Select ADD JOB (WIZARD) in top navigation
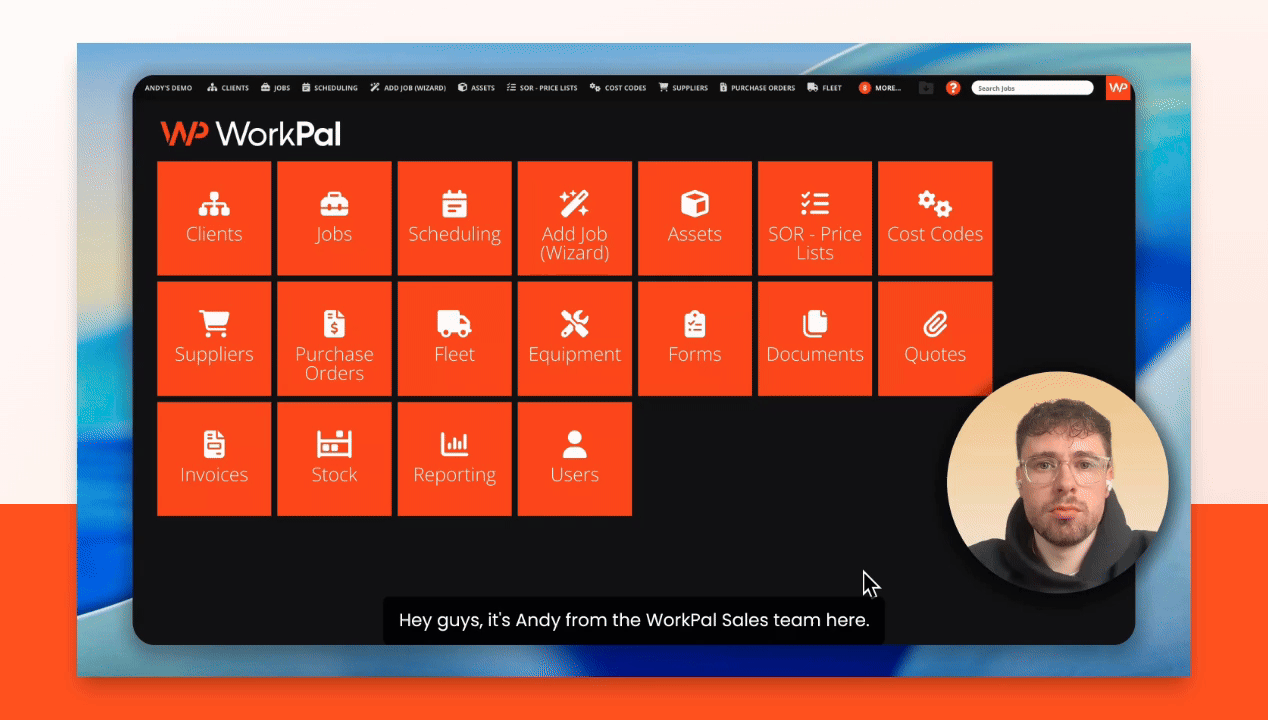The height and width of the screenshot is (720, 1268). (407, 88)
